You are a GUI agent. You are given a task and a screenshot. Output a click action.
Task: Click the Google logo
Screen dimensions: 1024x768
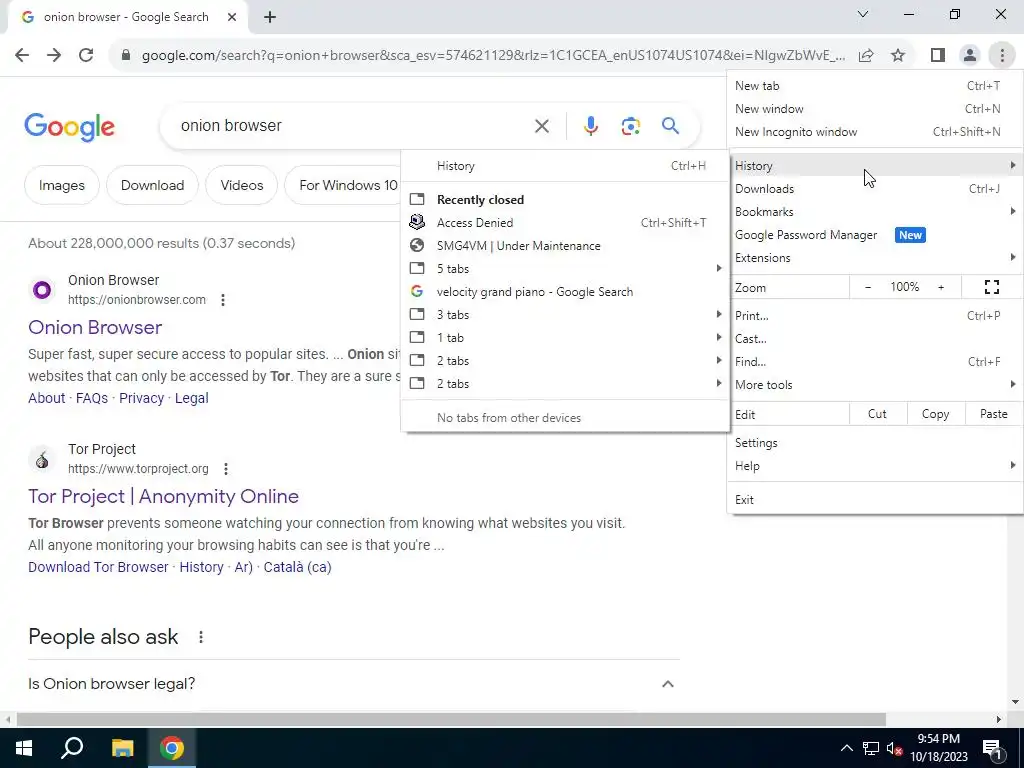(x=69, y=127)
